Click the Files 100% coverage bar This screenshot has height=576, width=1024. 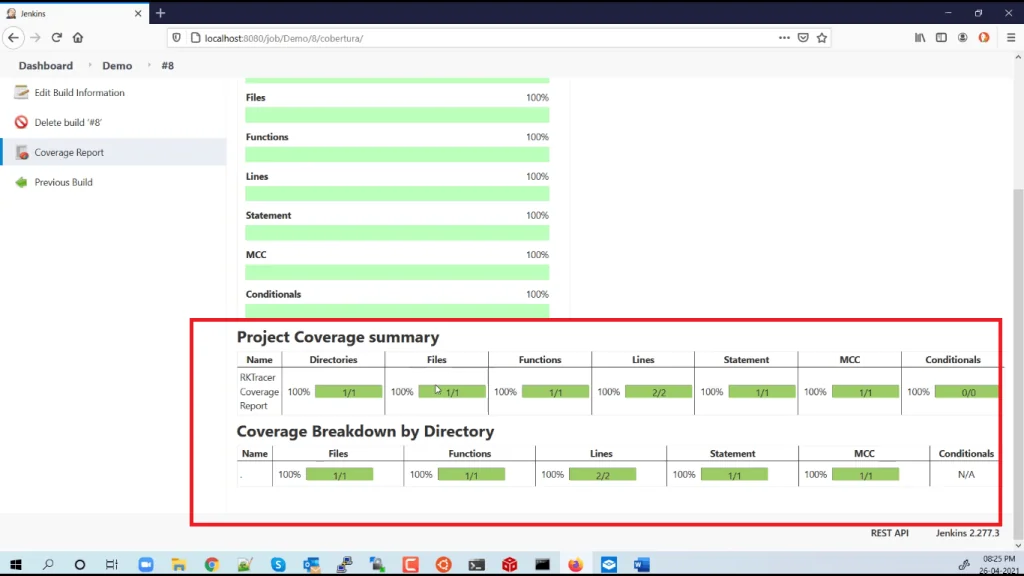coord(397,115)
